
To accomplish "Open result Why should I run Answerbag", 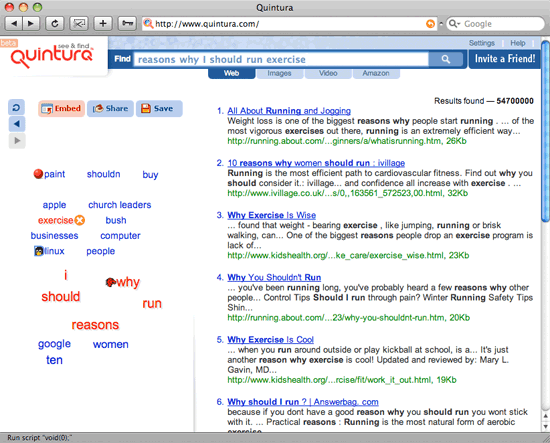I will [x=303, y=402].
